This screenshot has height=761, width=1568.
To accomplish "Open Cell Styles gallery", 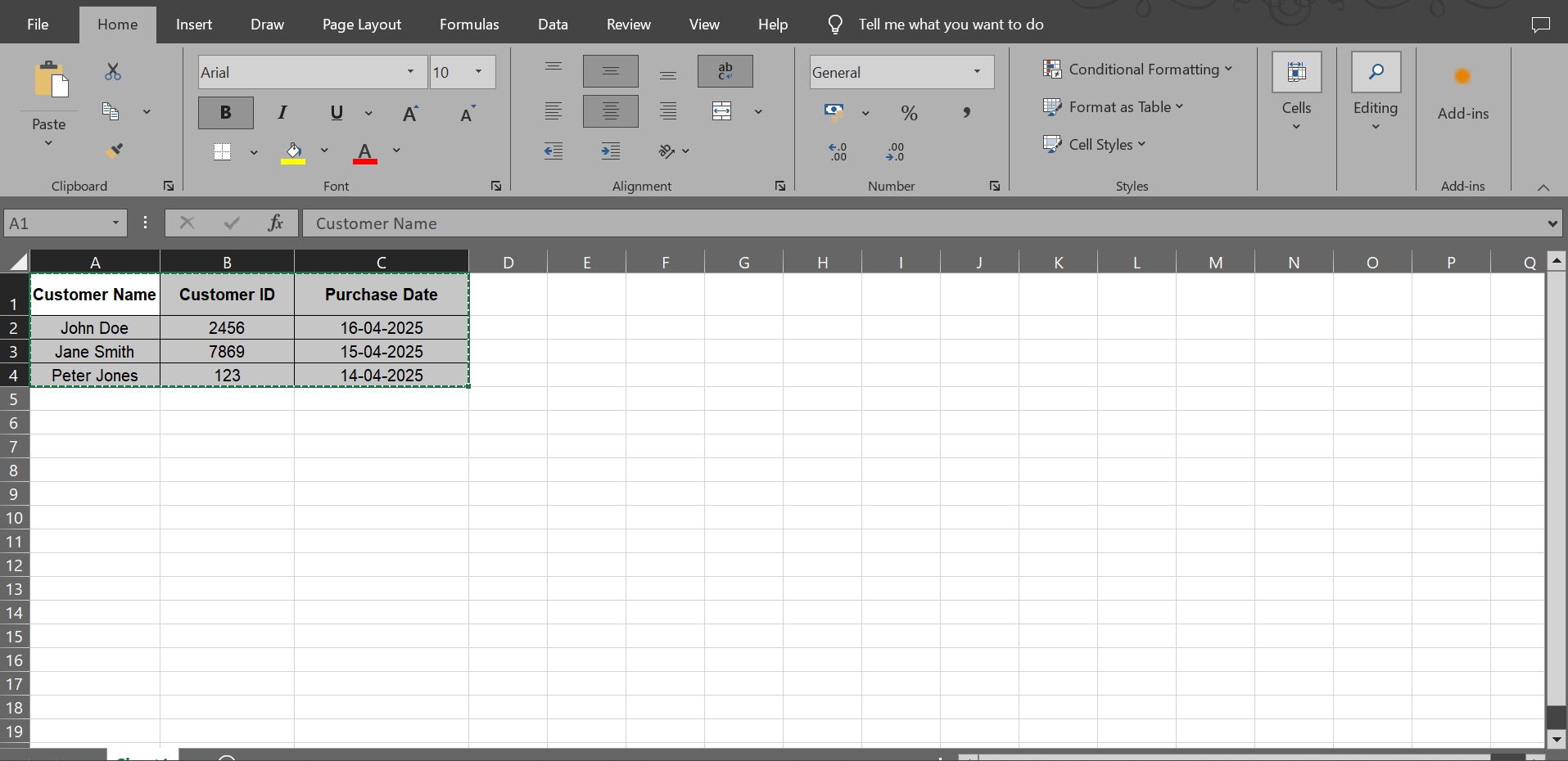I will pyautogui.click(x=1097, y=144).
